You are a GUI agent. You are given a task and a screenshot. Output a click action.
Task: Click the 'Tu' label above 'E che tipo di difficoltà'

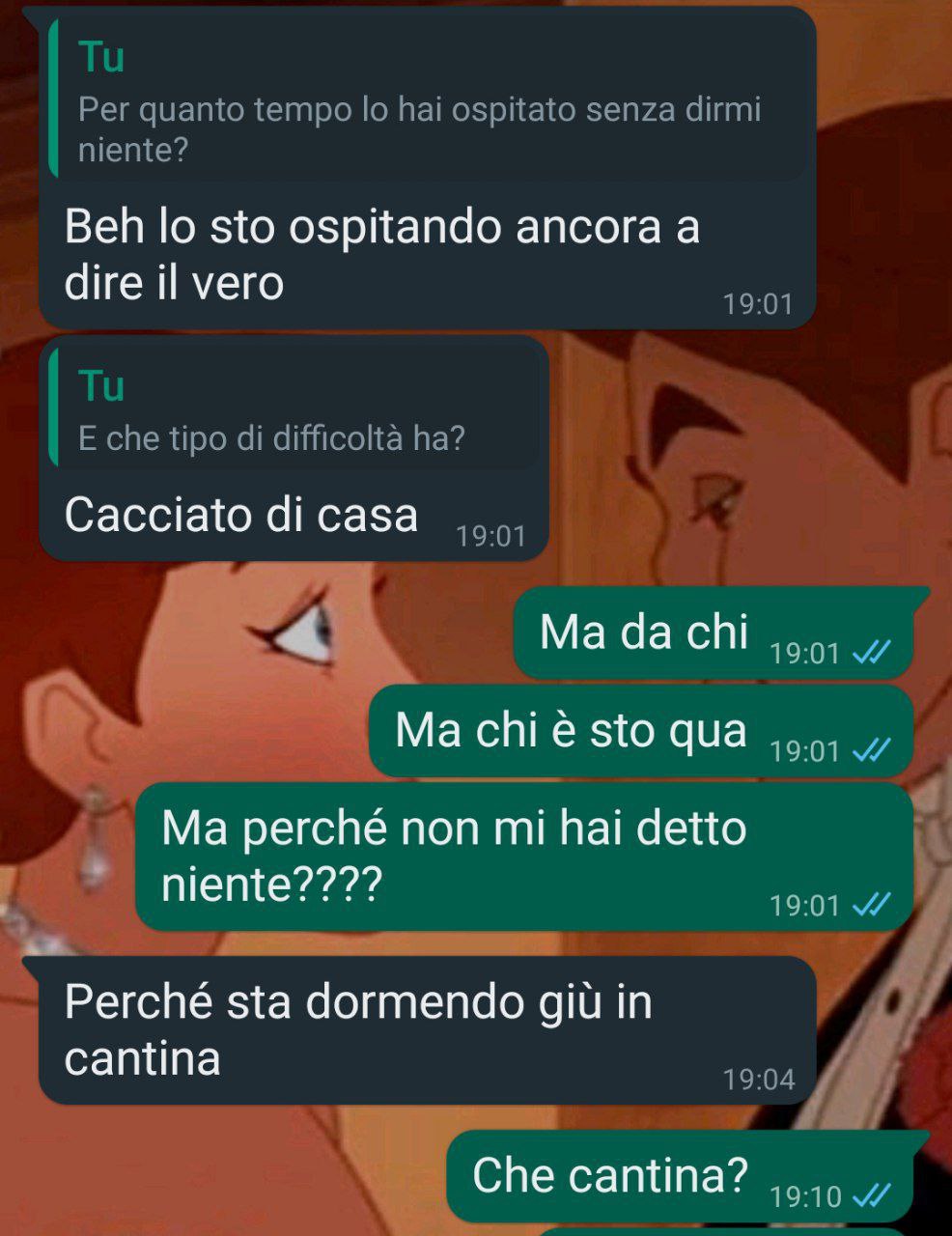101,385
